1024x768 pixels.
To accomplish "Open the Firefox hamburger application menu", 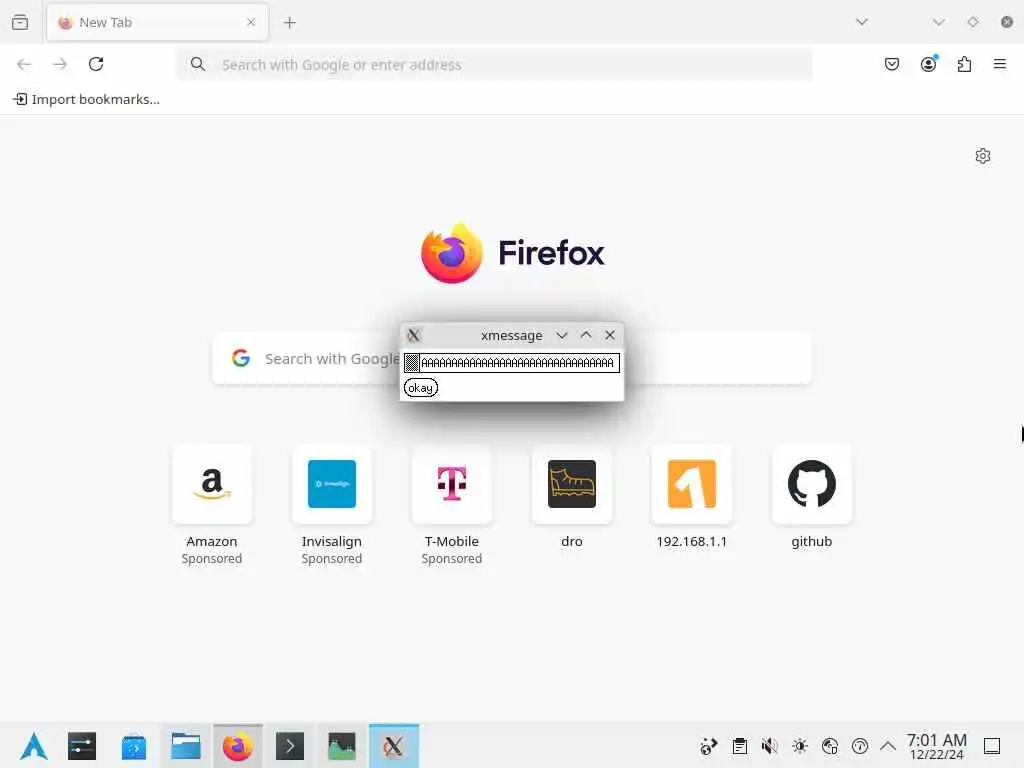I will (x=1000, y=64).
